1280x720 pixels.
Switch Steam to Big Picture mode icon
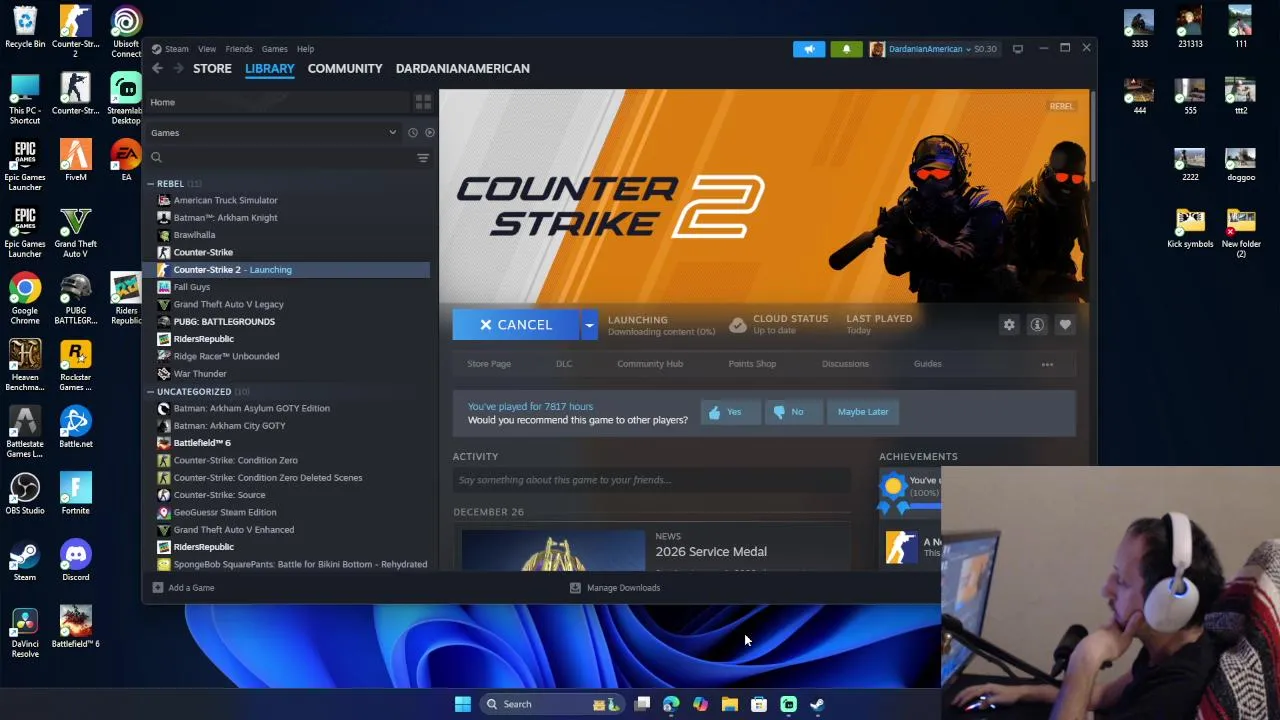click(x=1017, y=49)
